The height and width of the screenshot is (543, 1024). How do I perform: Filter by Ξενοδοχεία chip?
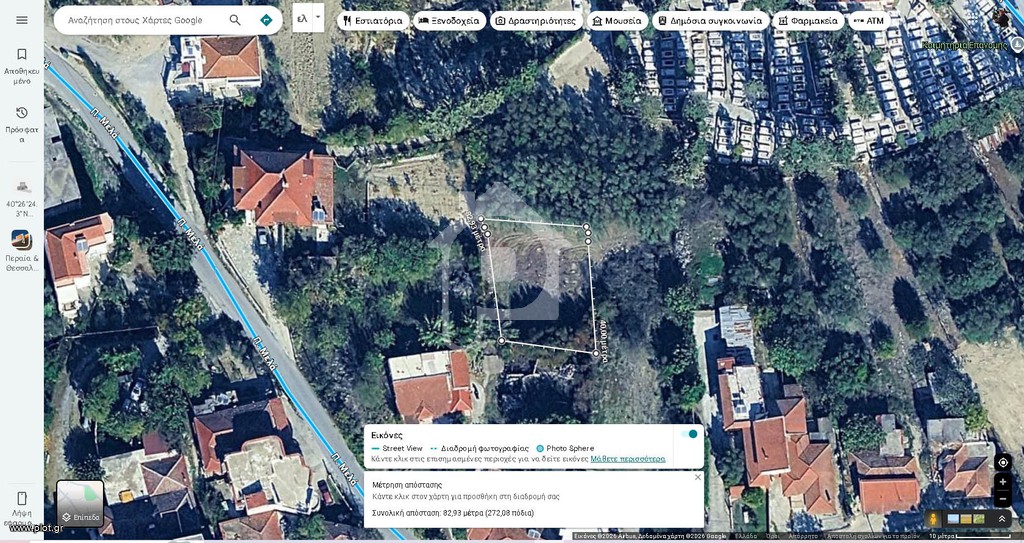click(x=449, y=21)
